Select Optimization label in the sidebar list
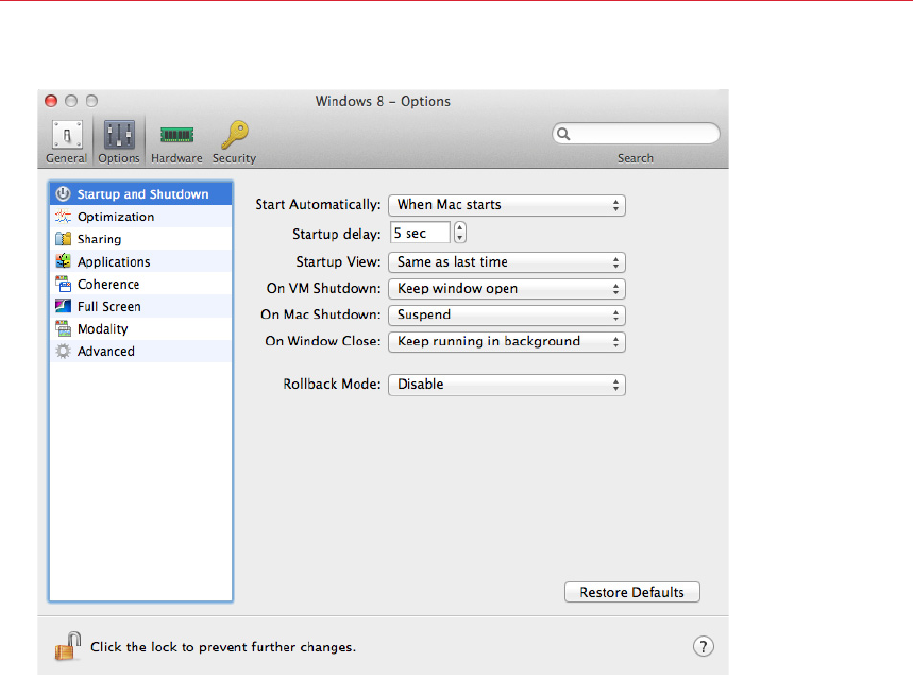913x675 pixels. tap(116, 217)
